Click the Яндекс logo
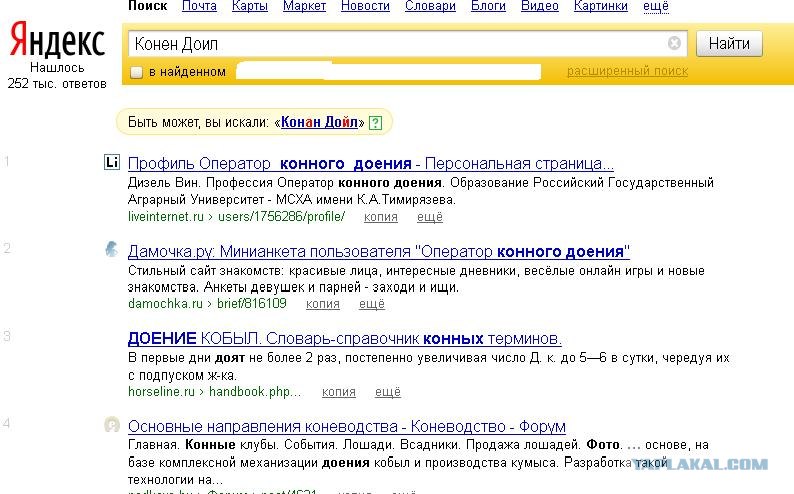Image resolution: width=794 pixels, height=494 pixels. click(57, 39)
